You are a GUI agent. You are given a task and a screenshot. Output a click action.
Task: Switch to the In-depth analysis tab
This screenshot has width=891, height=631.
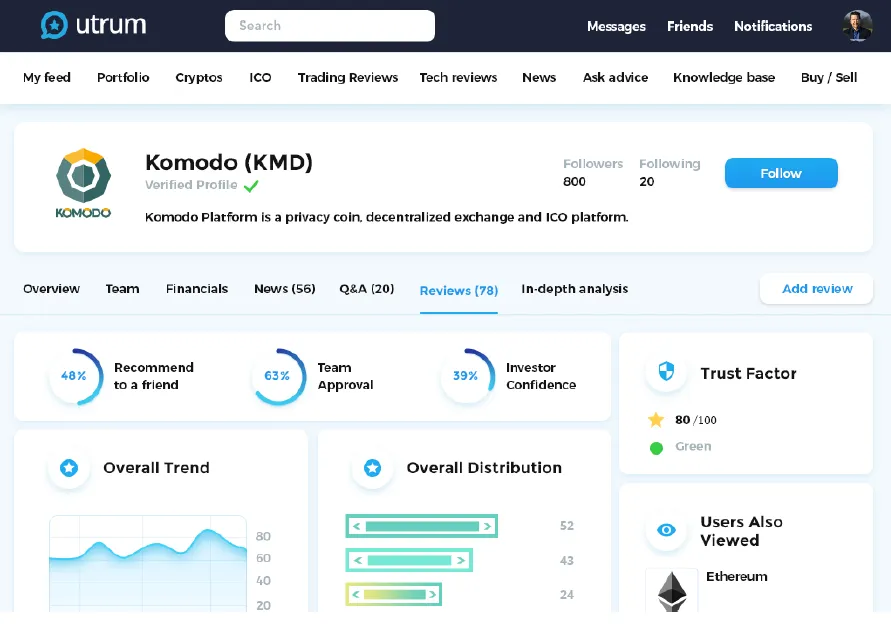[574, 289]
